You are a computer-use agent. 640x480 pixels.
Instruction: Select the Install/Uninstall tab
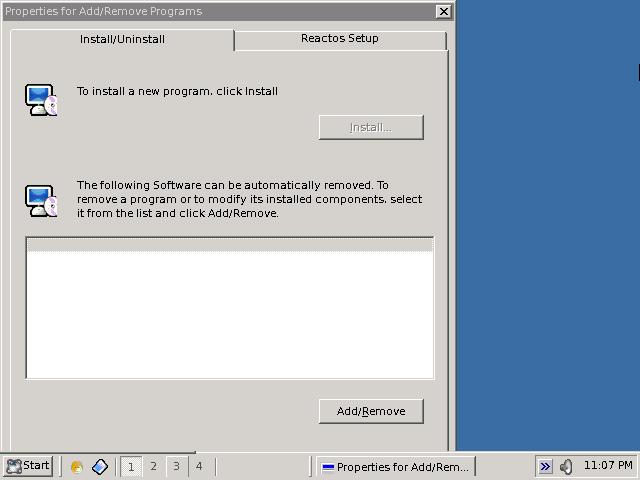click(122, 40)
